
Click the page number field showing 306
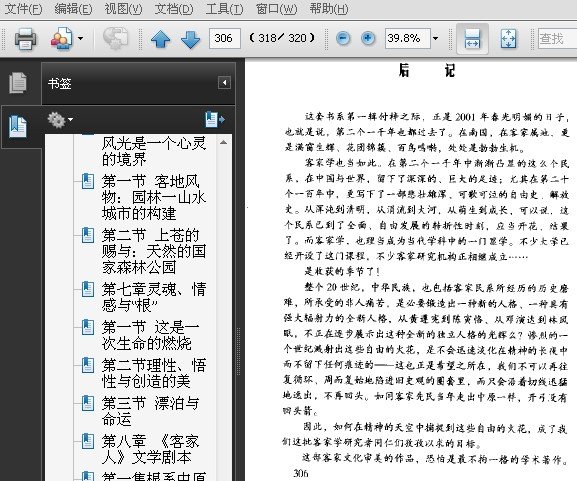(224, 38)
